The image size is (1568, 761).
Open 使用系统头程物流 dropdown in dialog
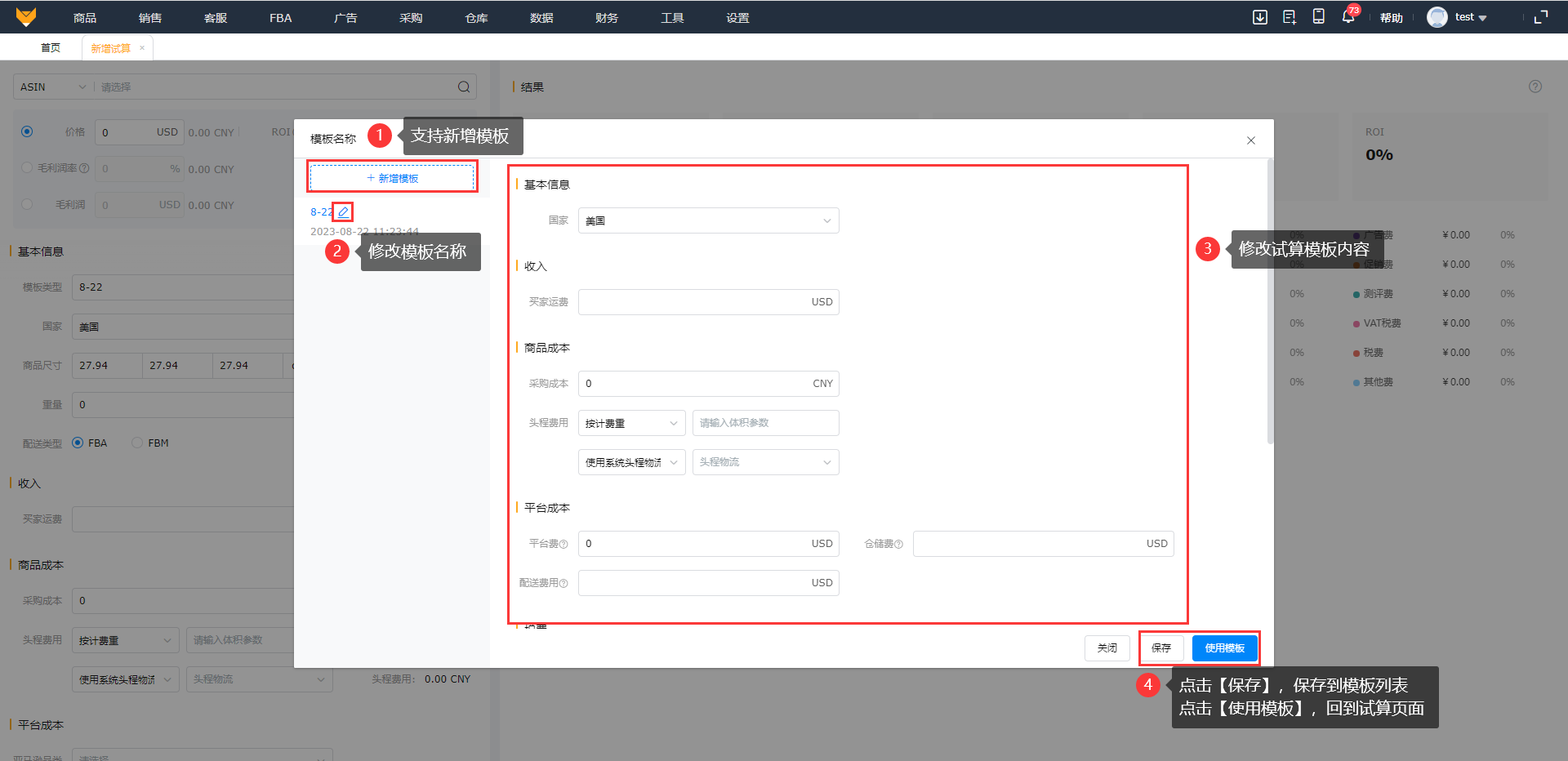632,462
